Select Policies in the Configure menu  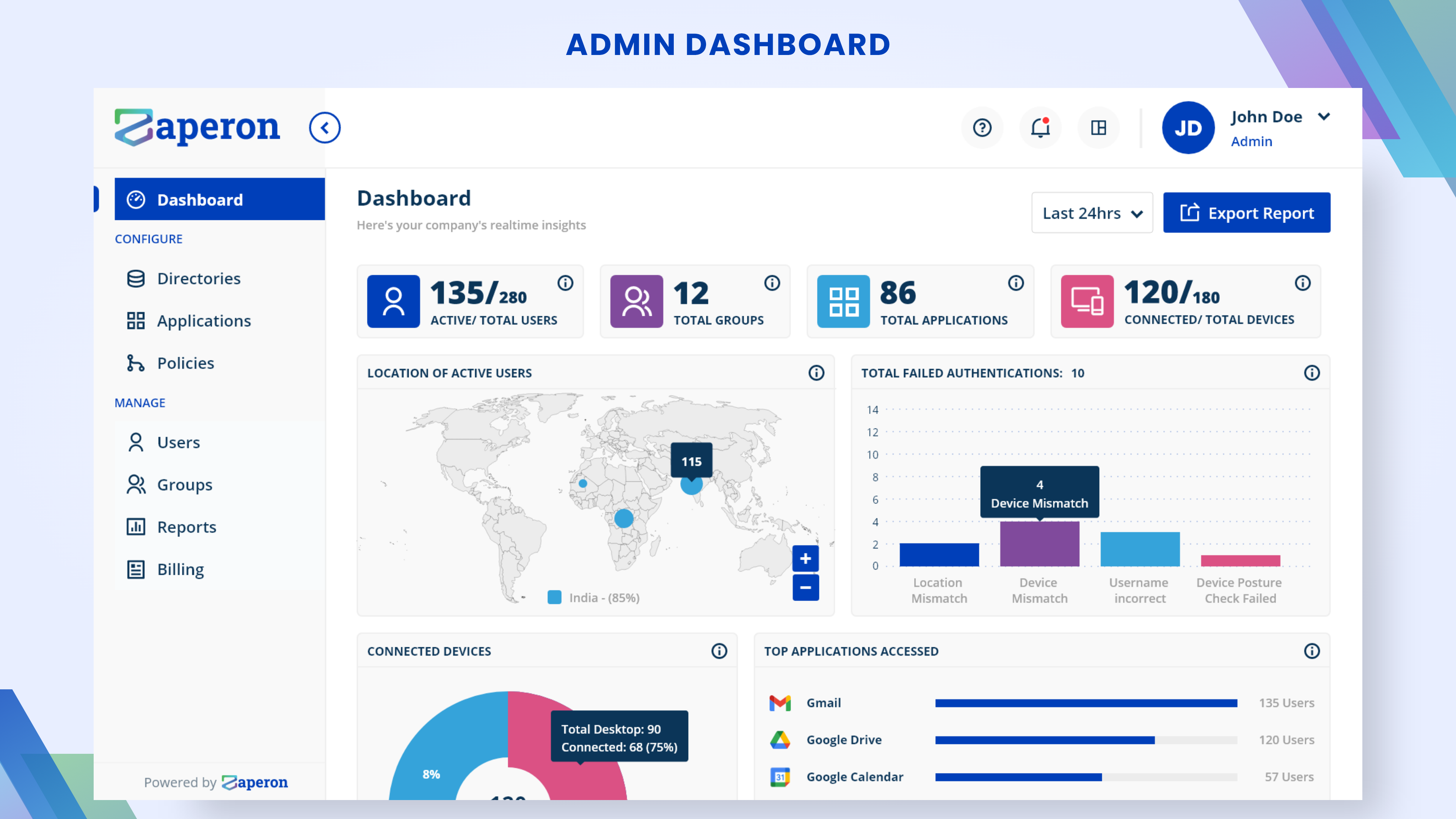(x=185, y=364)
